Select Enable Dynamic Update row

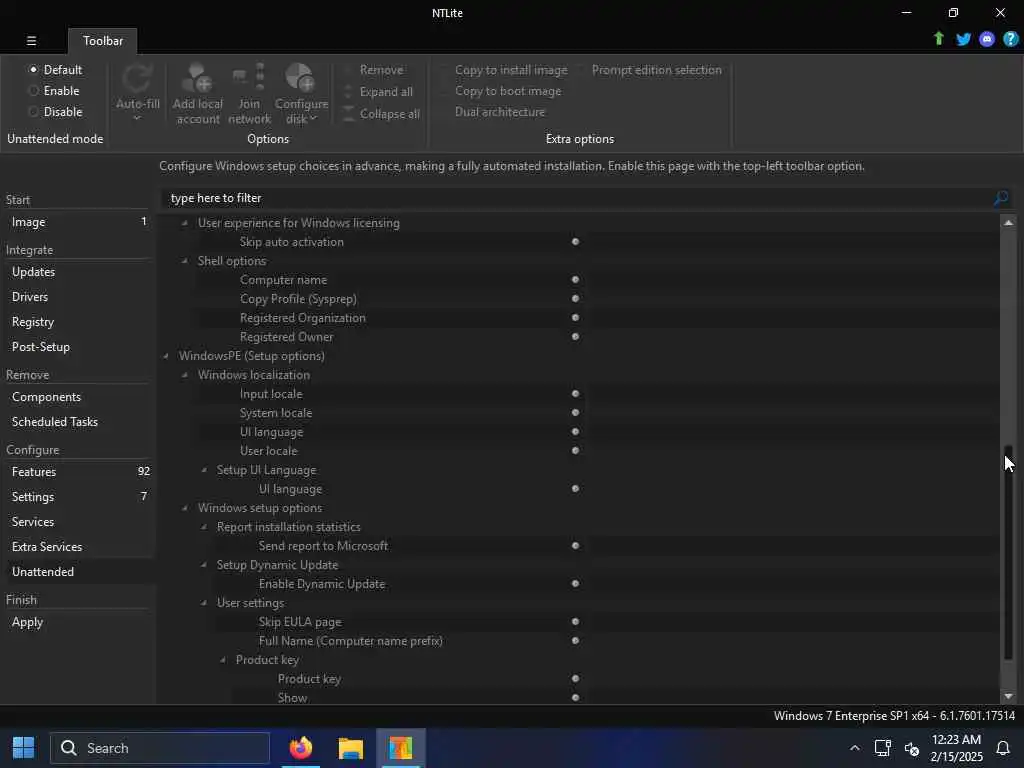tap(578, 584)
